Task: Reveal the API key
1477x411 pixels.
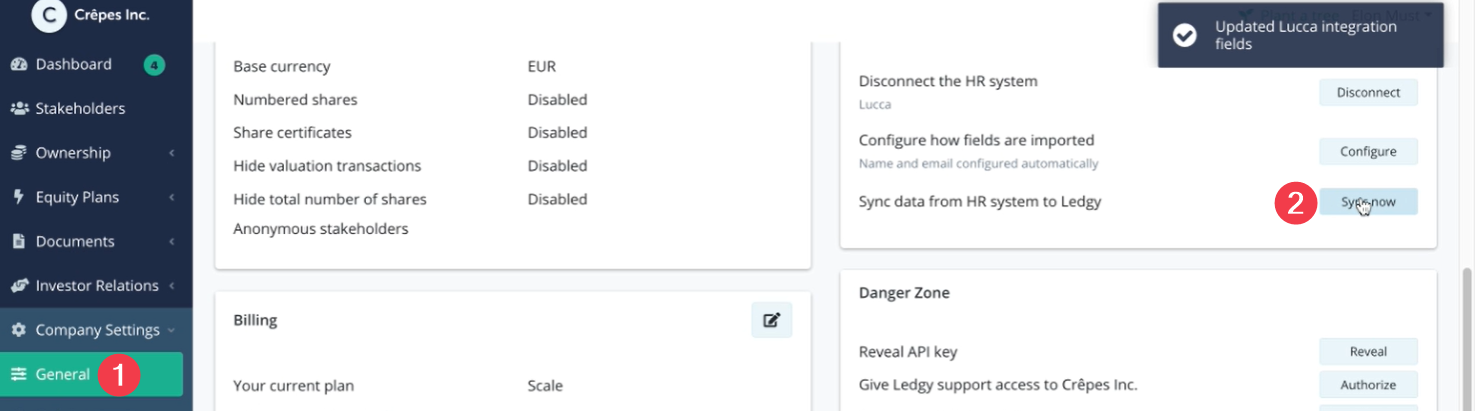Action: coord(1368,351)
